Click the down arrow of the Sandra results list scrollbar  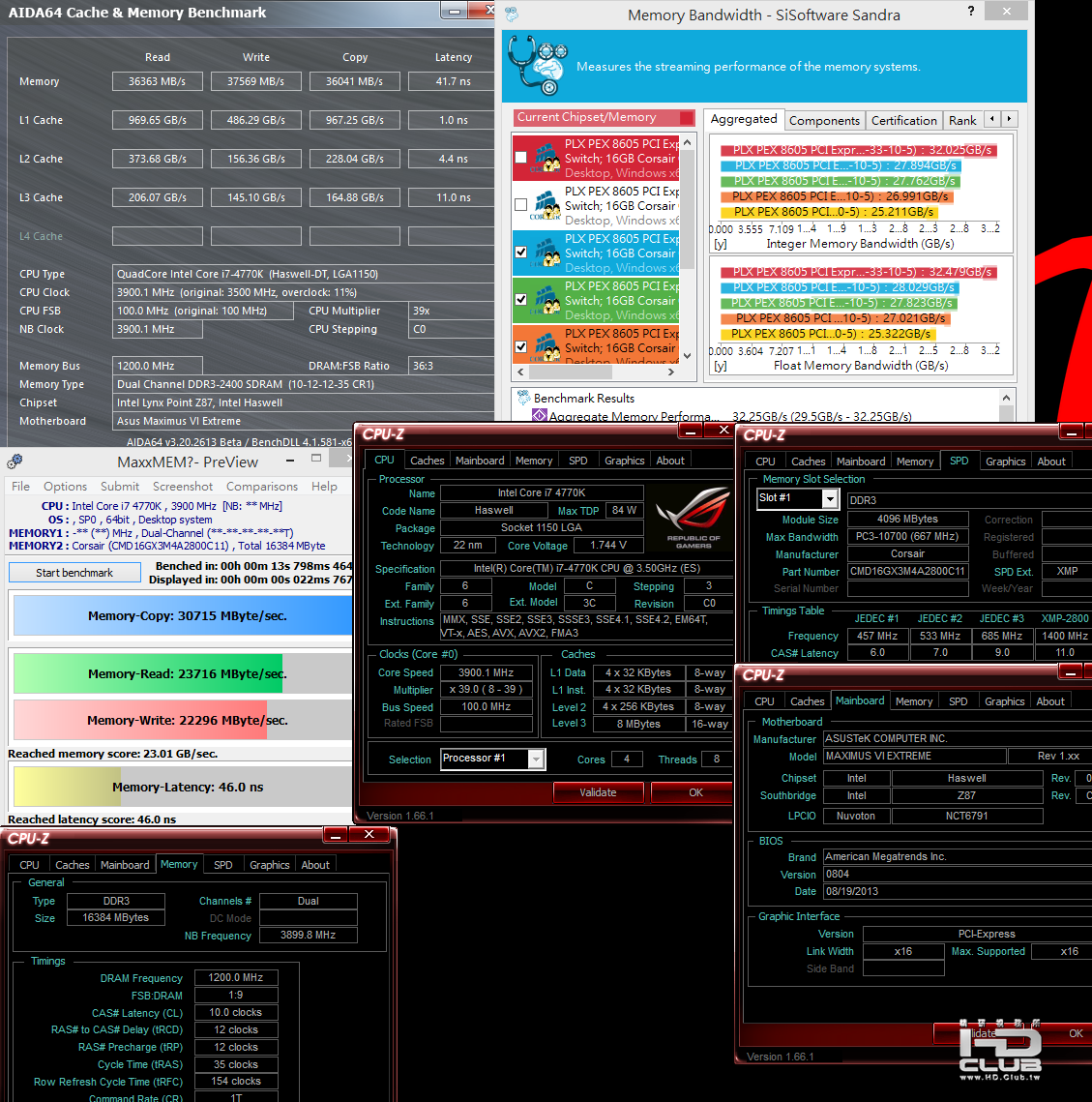click(688, 356)
